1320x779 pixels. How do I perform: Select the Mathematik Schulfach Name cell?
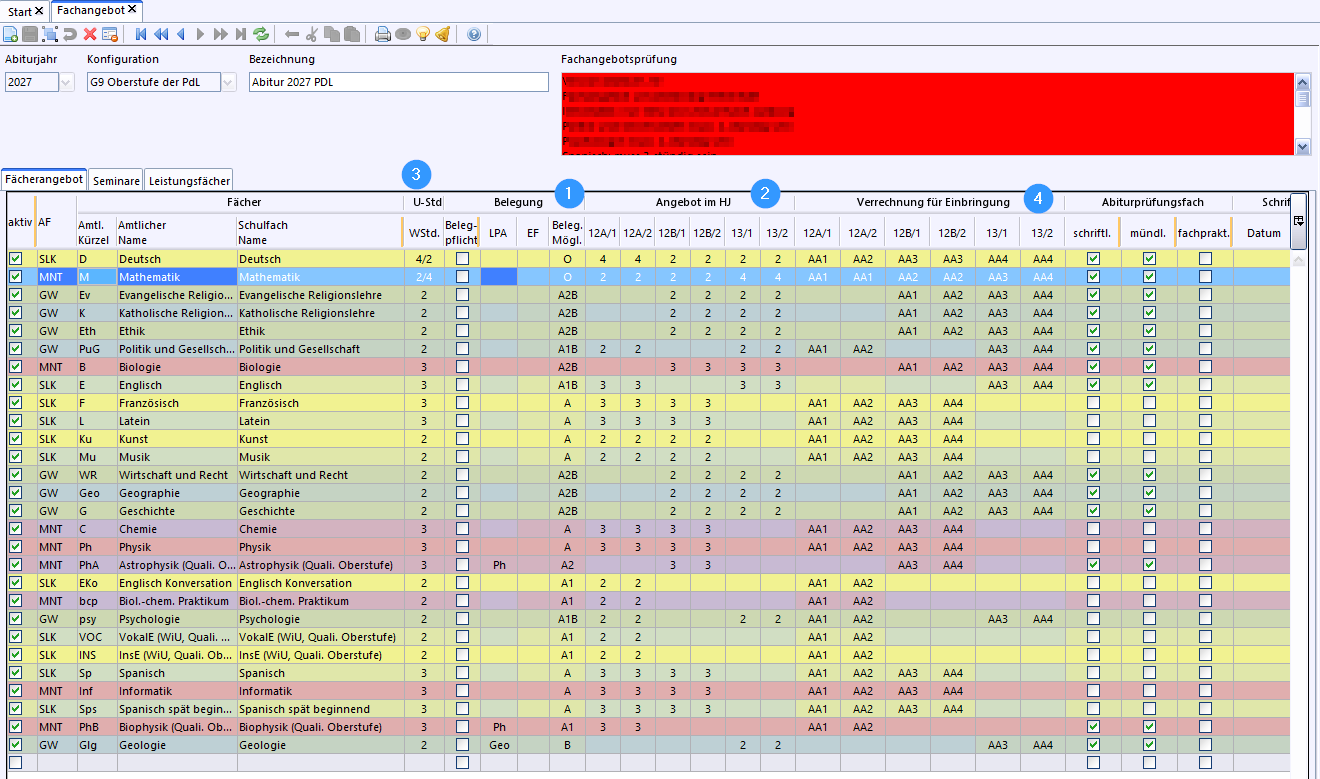320,277
